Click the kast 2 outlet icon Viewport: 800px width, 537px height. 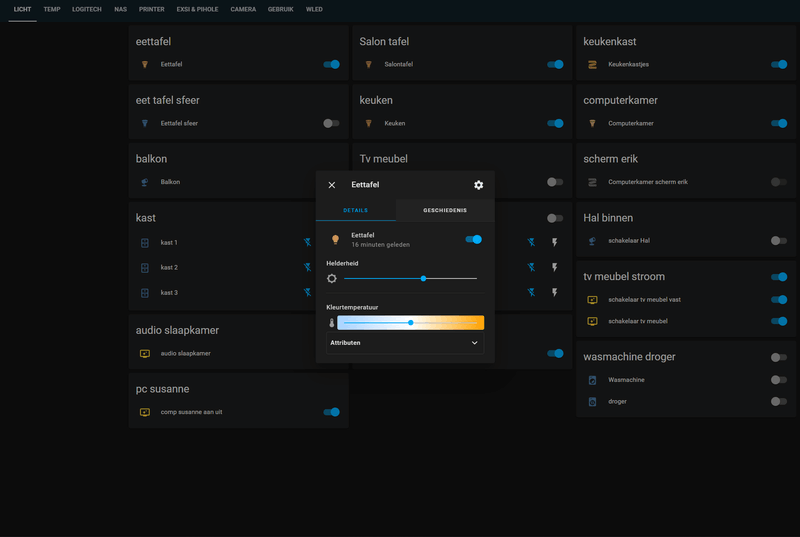click(x=145, y=268)
